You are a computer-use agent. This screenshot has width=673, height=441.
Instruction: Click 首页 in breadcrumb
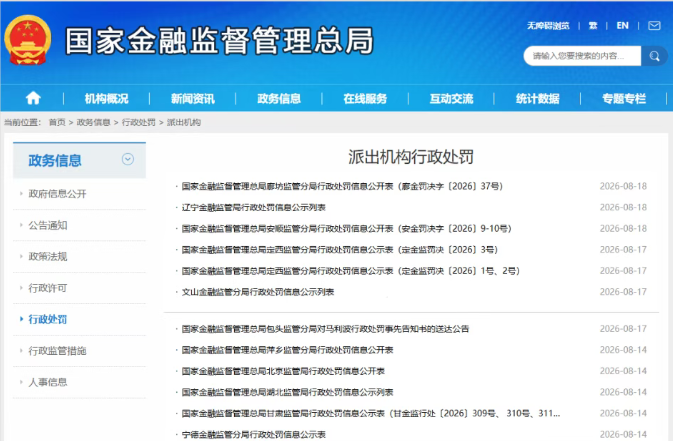point(57,122)
